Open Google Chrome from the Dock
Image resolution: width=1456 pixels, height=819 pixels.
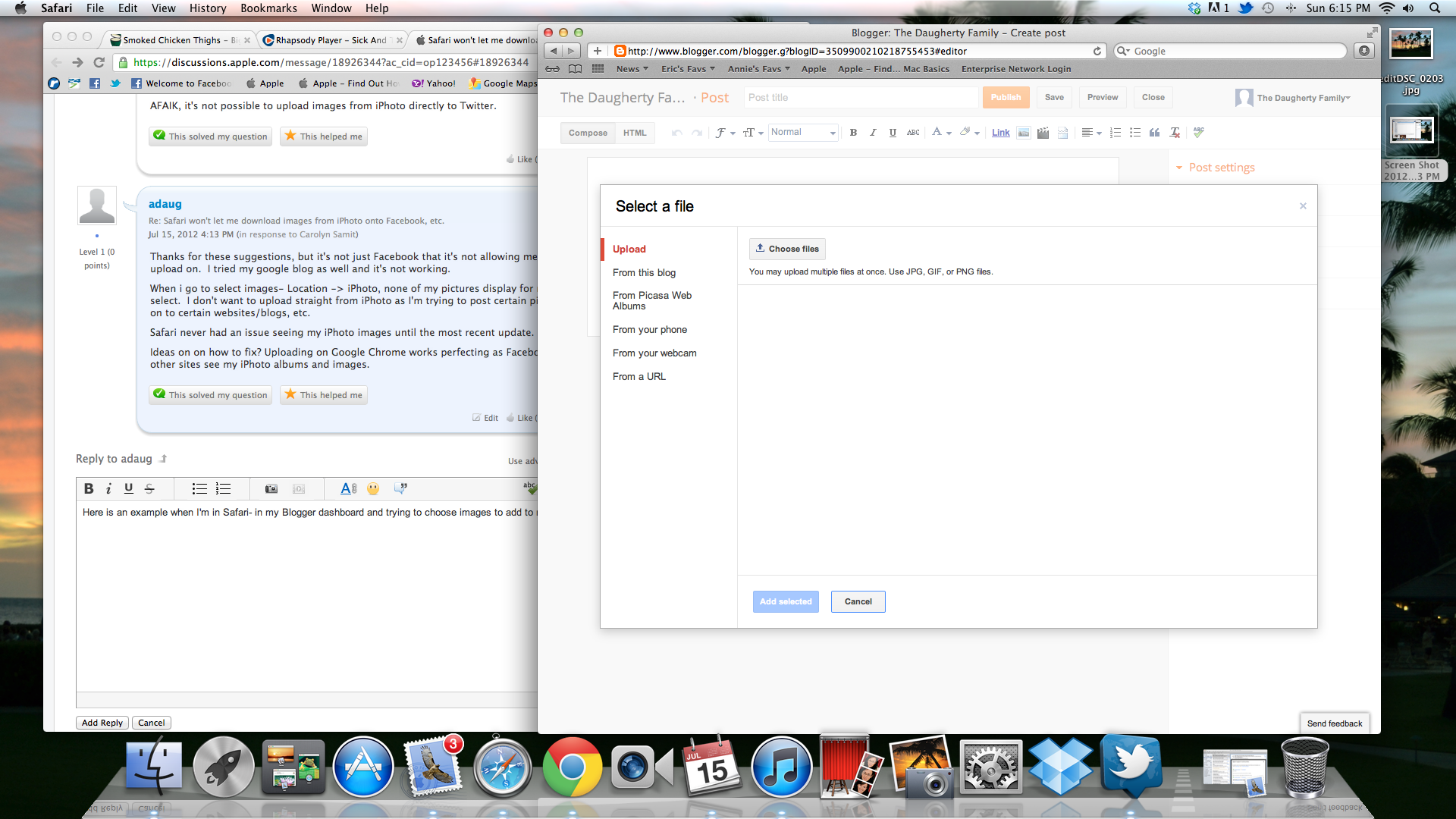point(573,767)
